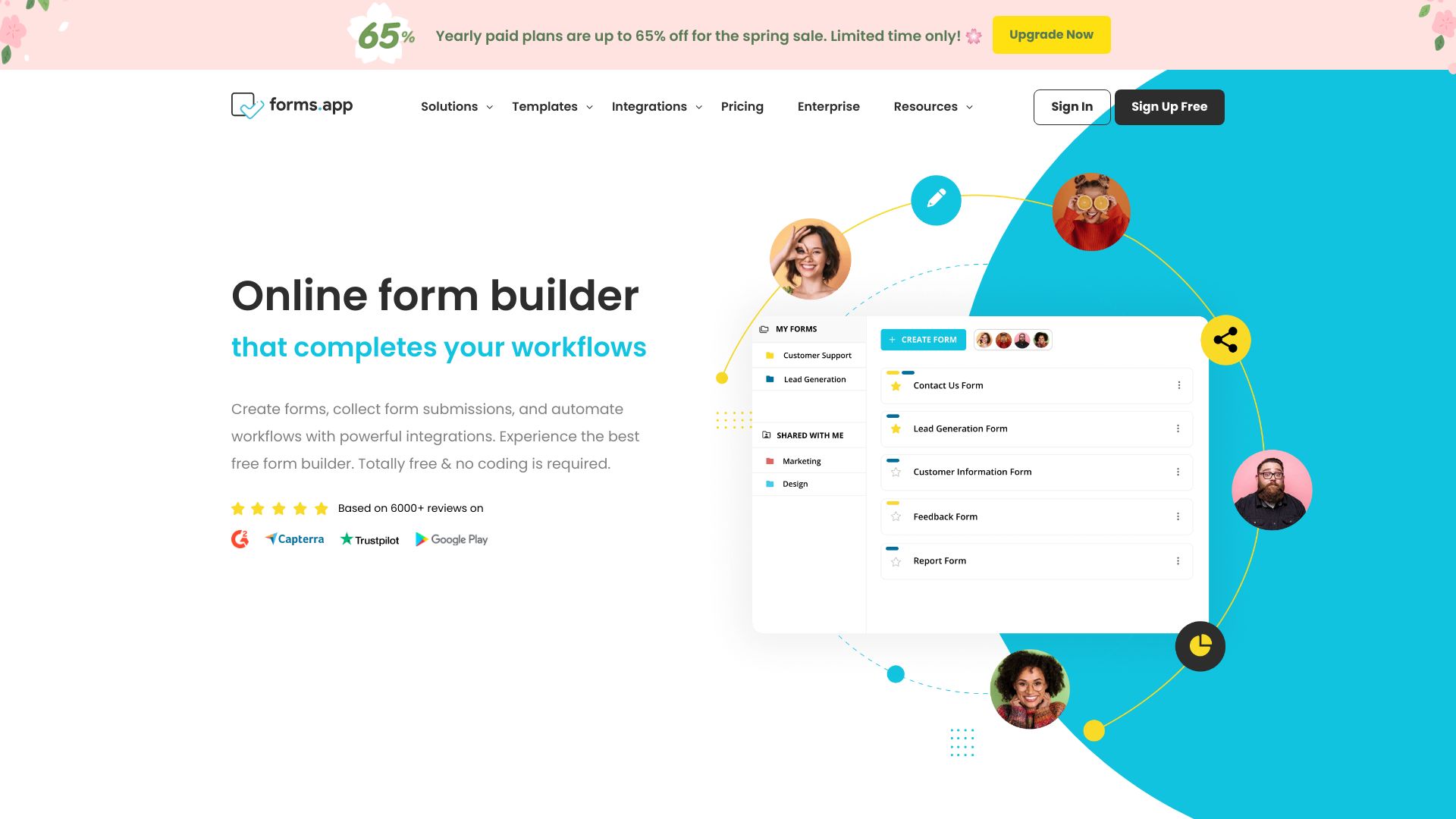Open the Resources menu
Viewport: 1456px width, 819px height.
point(931,106)
